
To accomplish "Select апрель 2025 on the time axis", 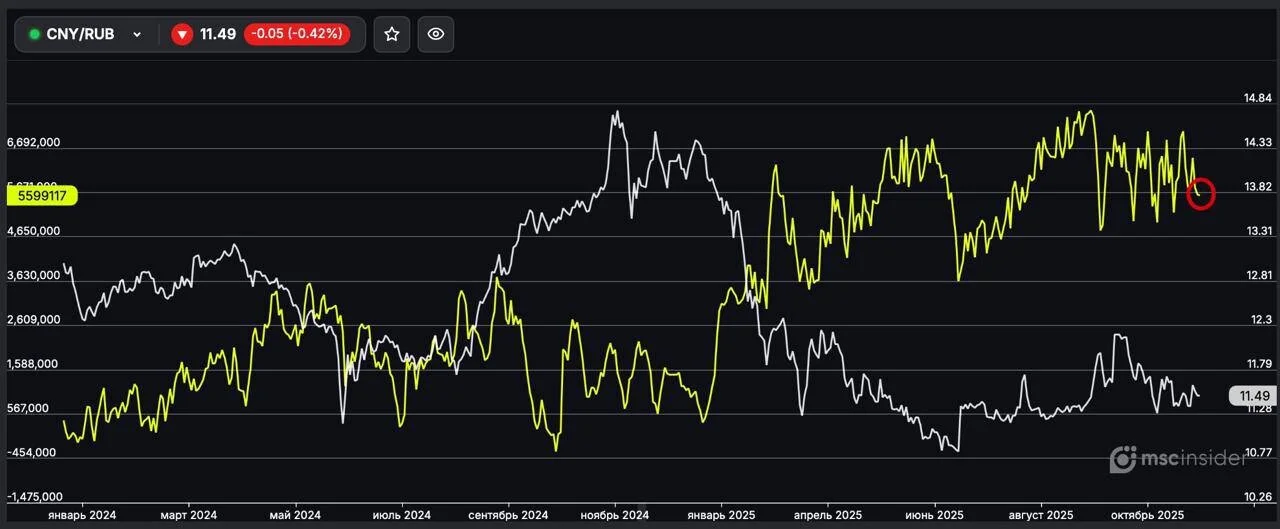I will pos(828,516).
